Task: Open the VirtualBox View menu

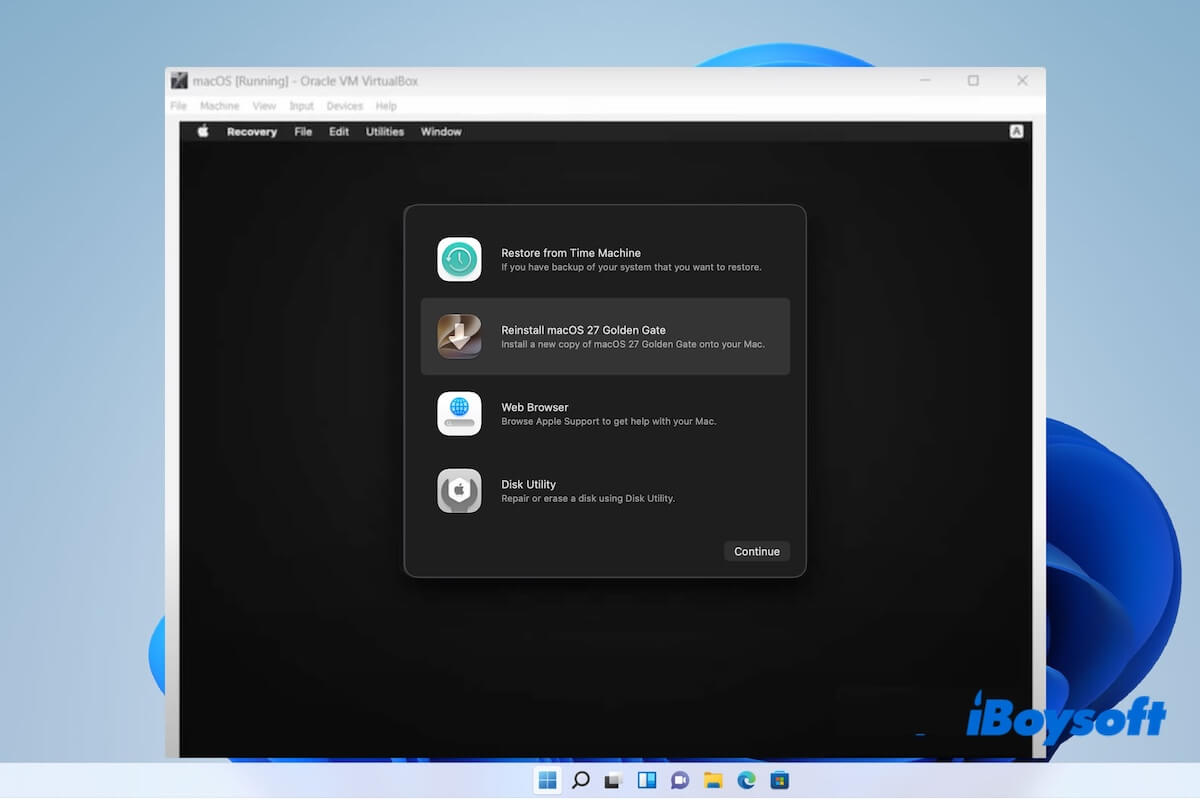Action: [264, 106]
